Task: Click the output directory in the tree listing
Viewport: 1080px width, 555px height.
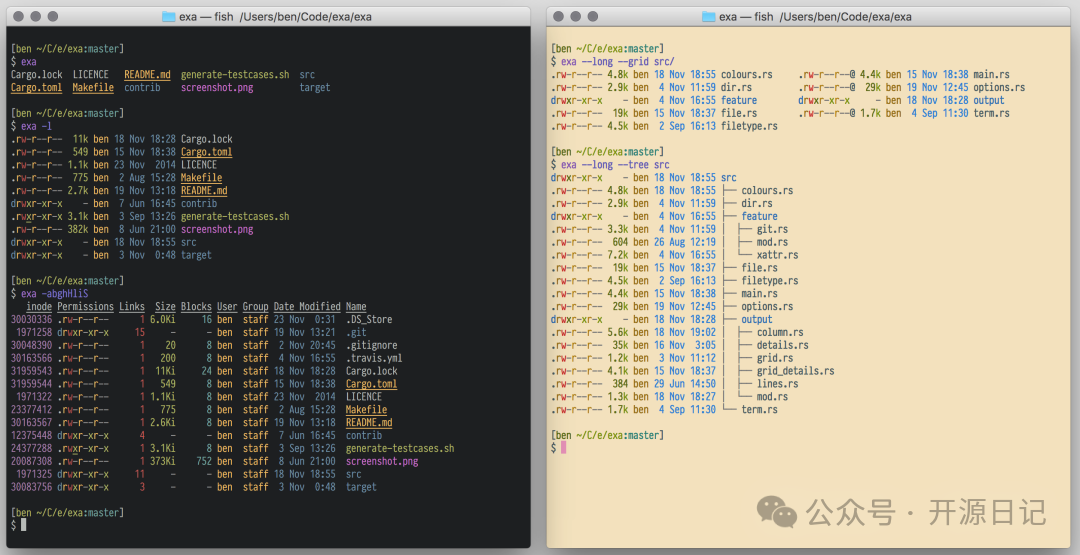Action: (x=757, y=320)
